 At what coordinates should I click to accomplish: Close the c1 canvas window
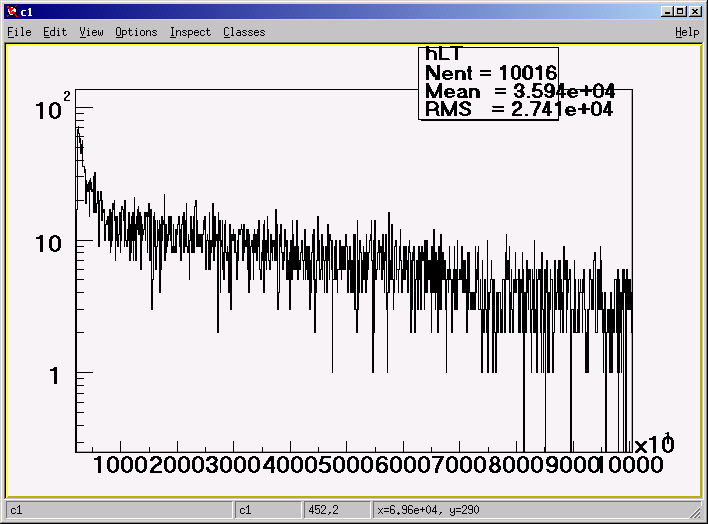point(695,11)
